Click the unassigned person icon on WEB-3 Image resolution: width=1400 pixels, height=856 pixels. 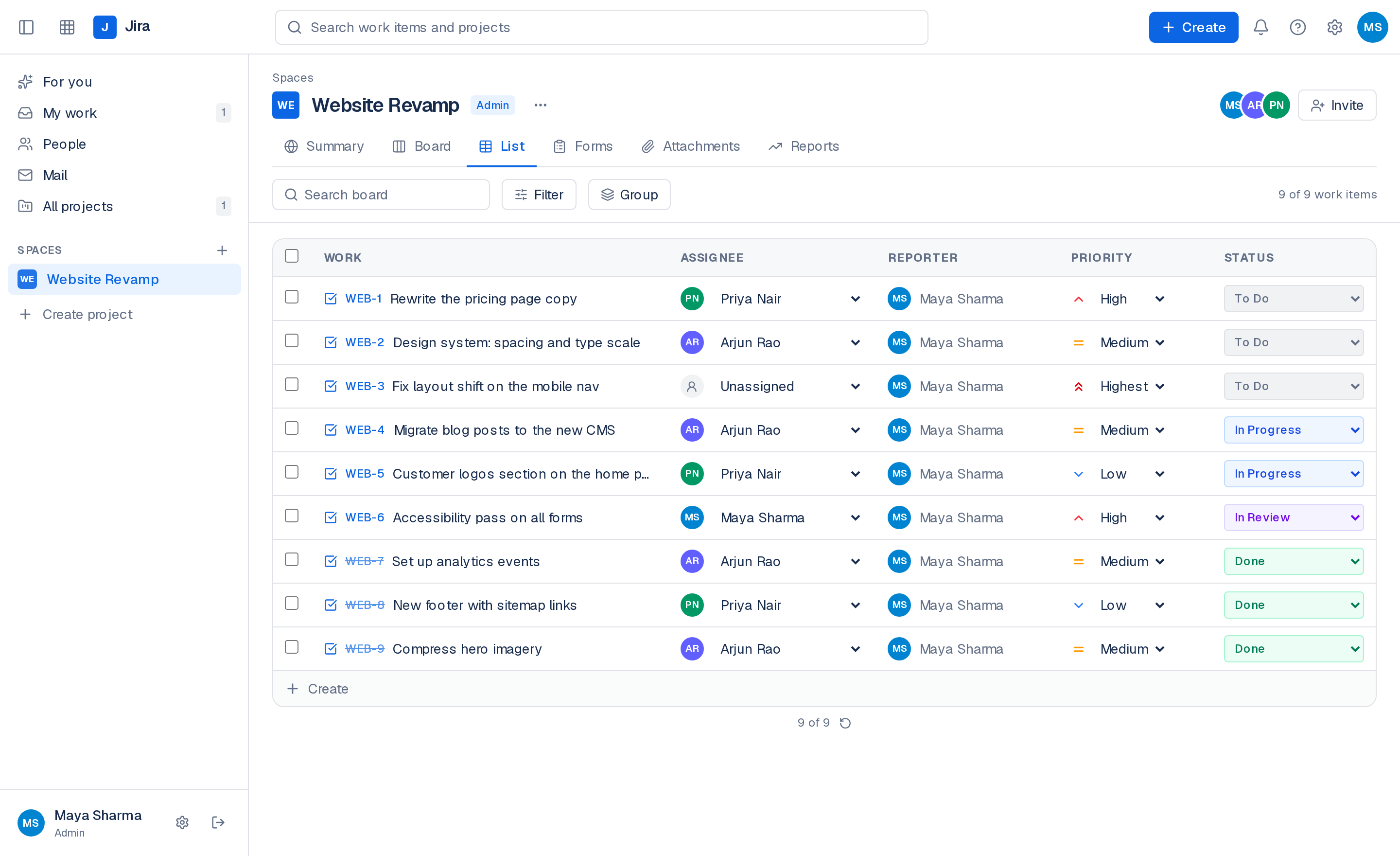click(692, 387)
